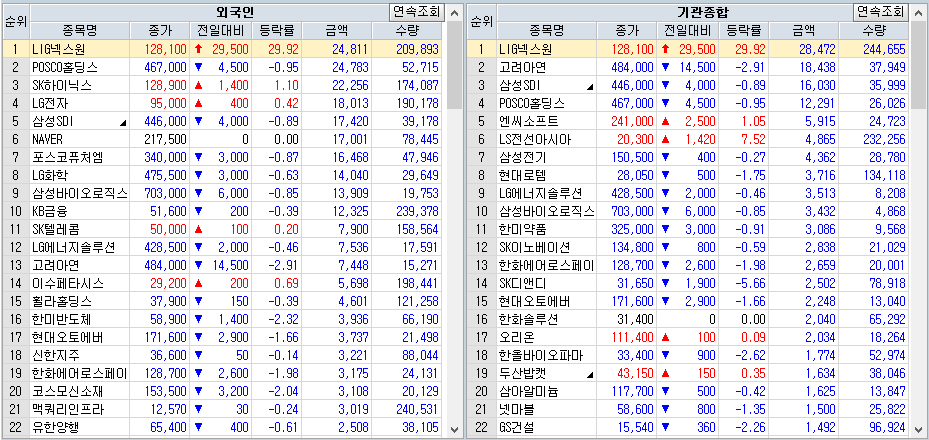
Task: Select LG화학 stock name
Action: (50, 175)
